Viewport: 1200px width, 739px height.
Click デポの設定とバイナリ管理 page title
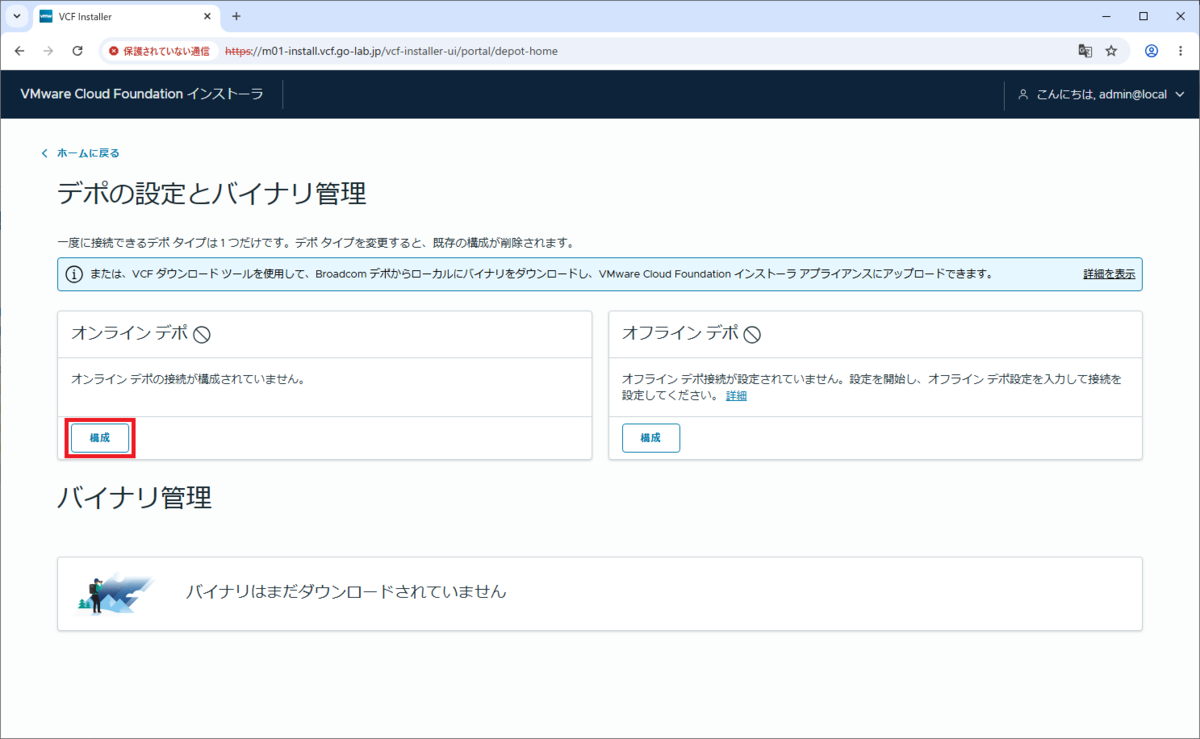tap(212, 192)
